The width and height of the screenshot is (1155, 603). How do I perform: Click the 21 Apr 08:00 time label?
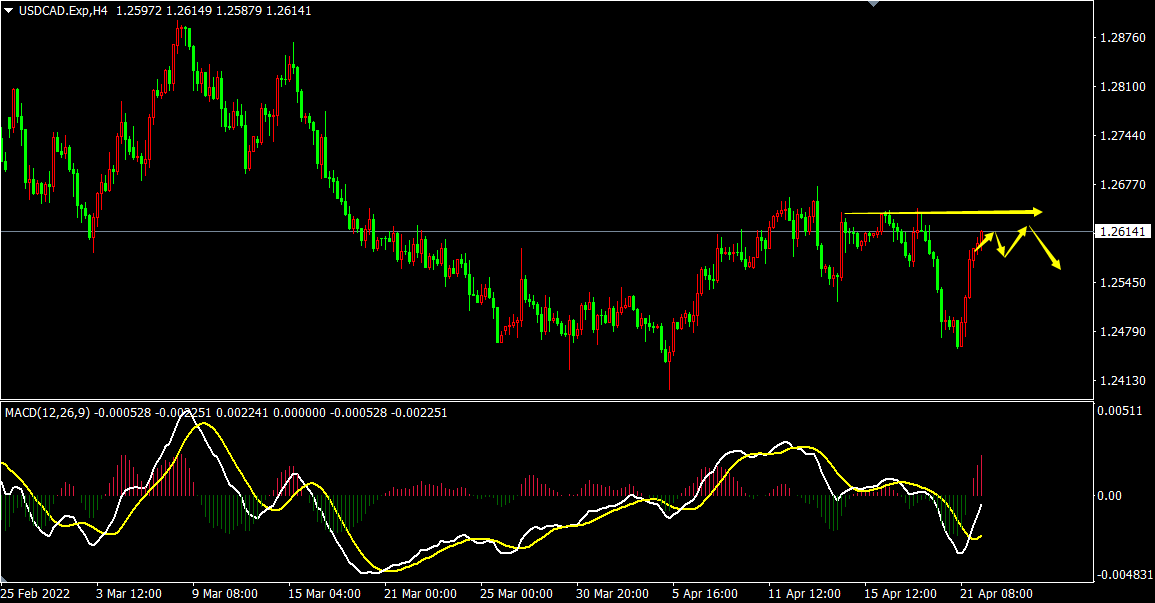(x=997, y=593)
